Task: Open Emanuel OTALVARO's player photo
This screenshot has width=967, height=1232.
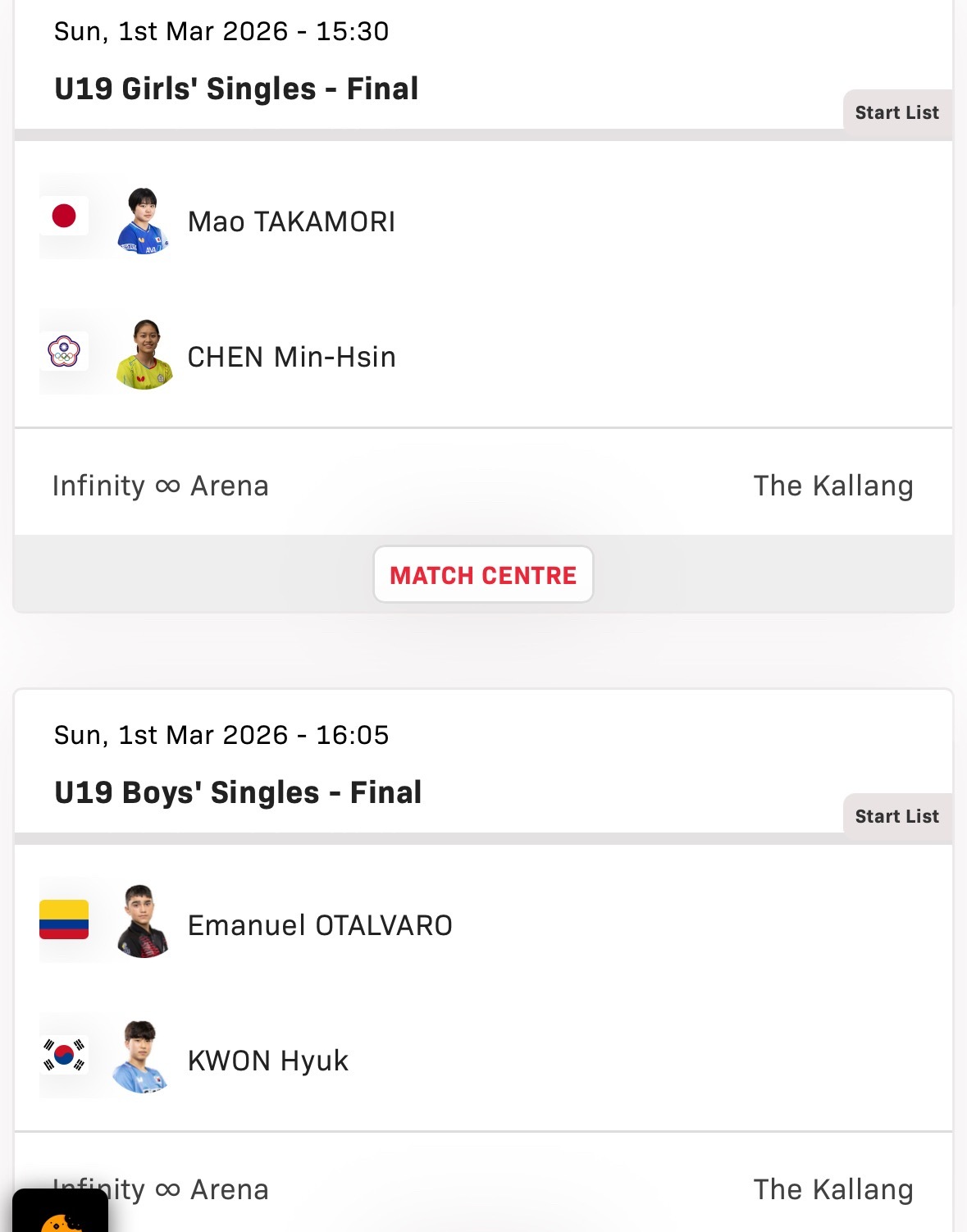Action: coord(143,921)
